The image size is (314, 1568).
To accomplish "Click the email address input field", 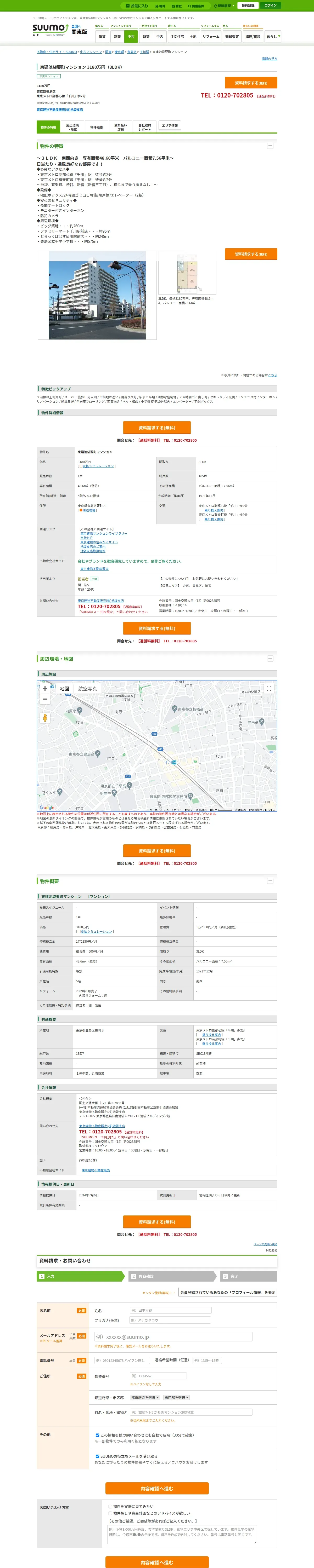I will 173,1337.
